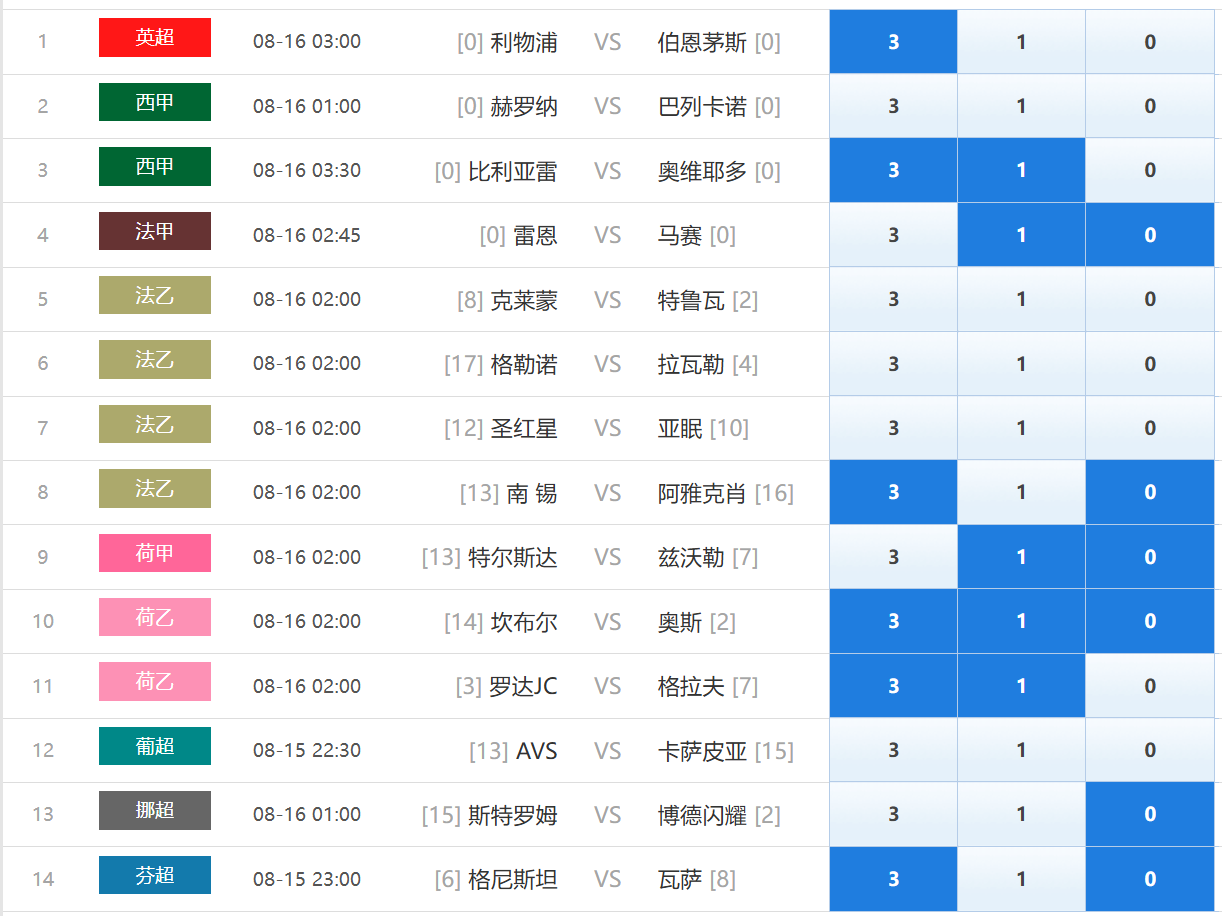Click kickoff time 08-15 22:30
This screenshot has height=916, width=1222.
307,750
